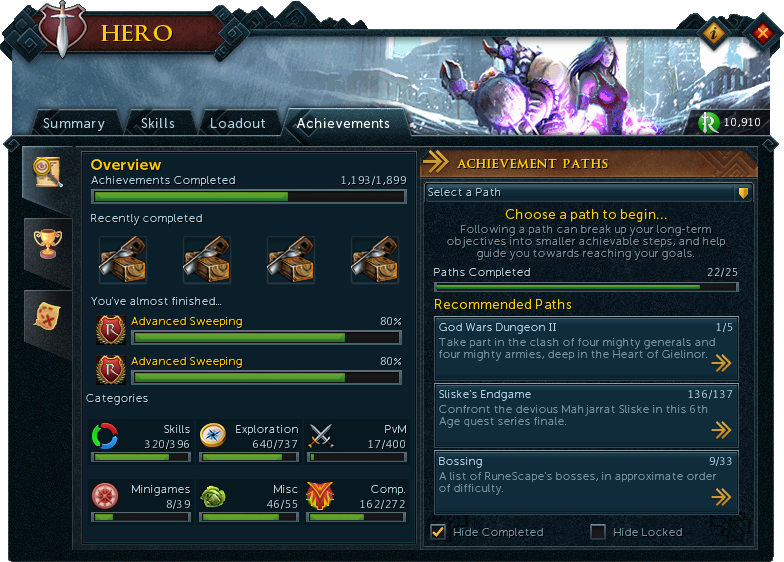Untick the Hide Completed checkbox
784x562 pixels.
tap(438, 532)
